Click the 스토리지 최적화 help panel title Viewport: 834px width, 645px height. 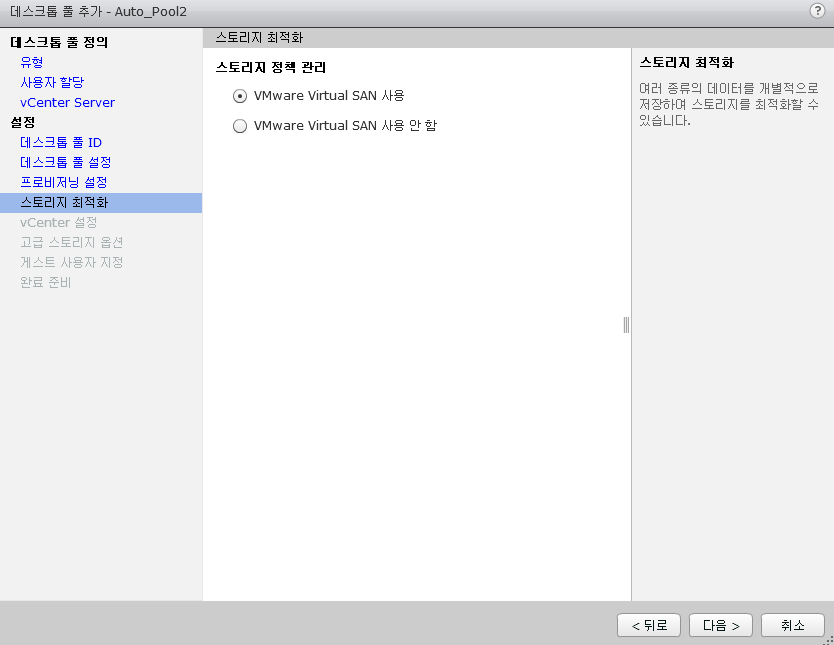(686, 62)
